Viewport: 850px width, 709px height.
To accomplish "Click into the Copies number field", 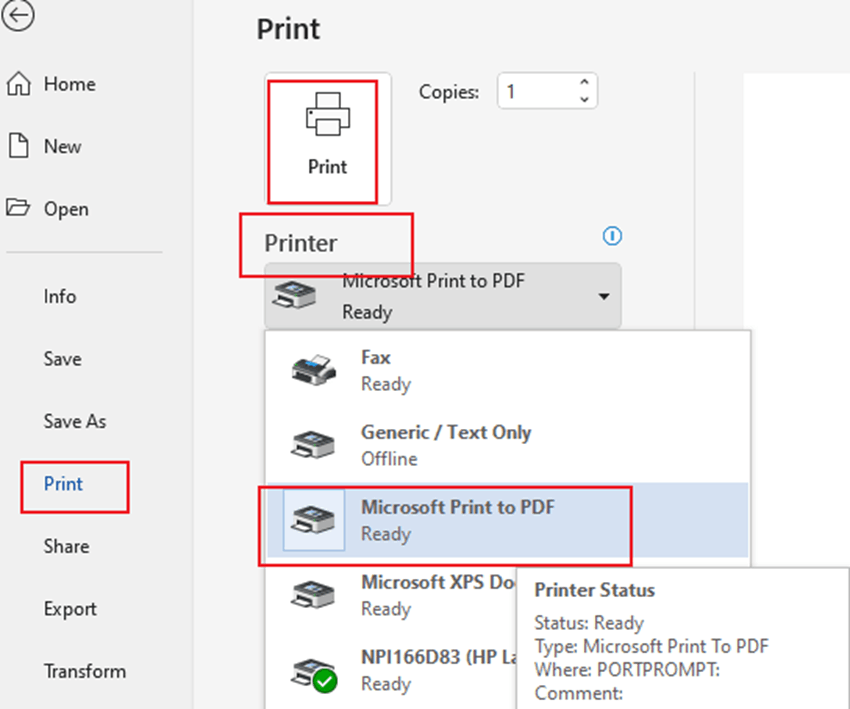I will [x=537, y=91].
